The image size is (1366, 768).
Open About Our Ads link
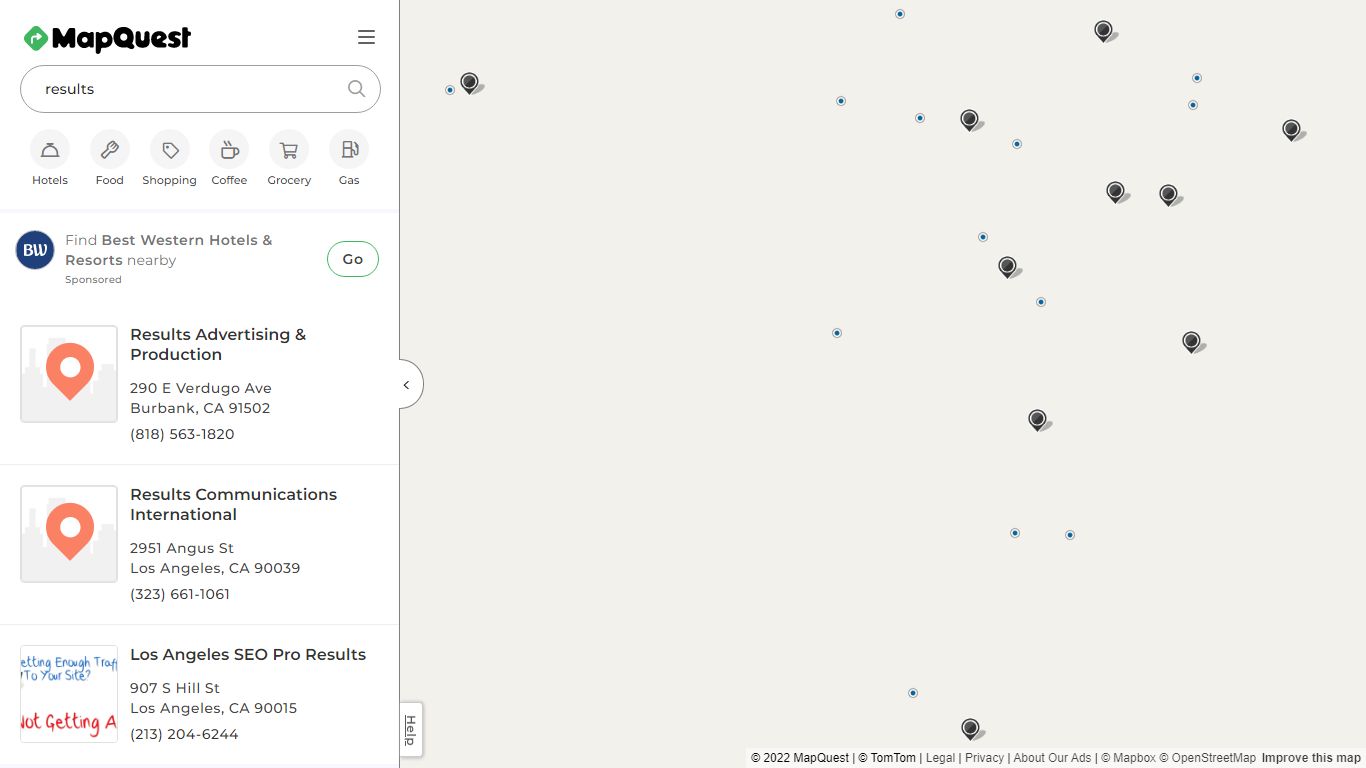pos(1052,758)
